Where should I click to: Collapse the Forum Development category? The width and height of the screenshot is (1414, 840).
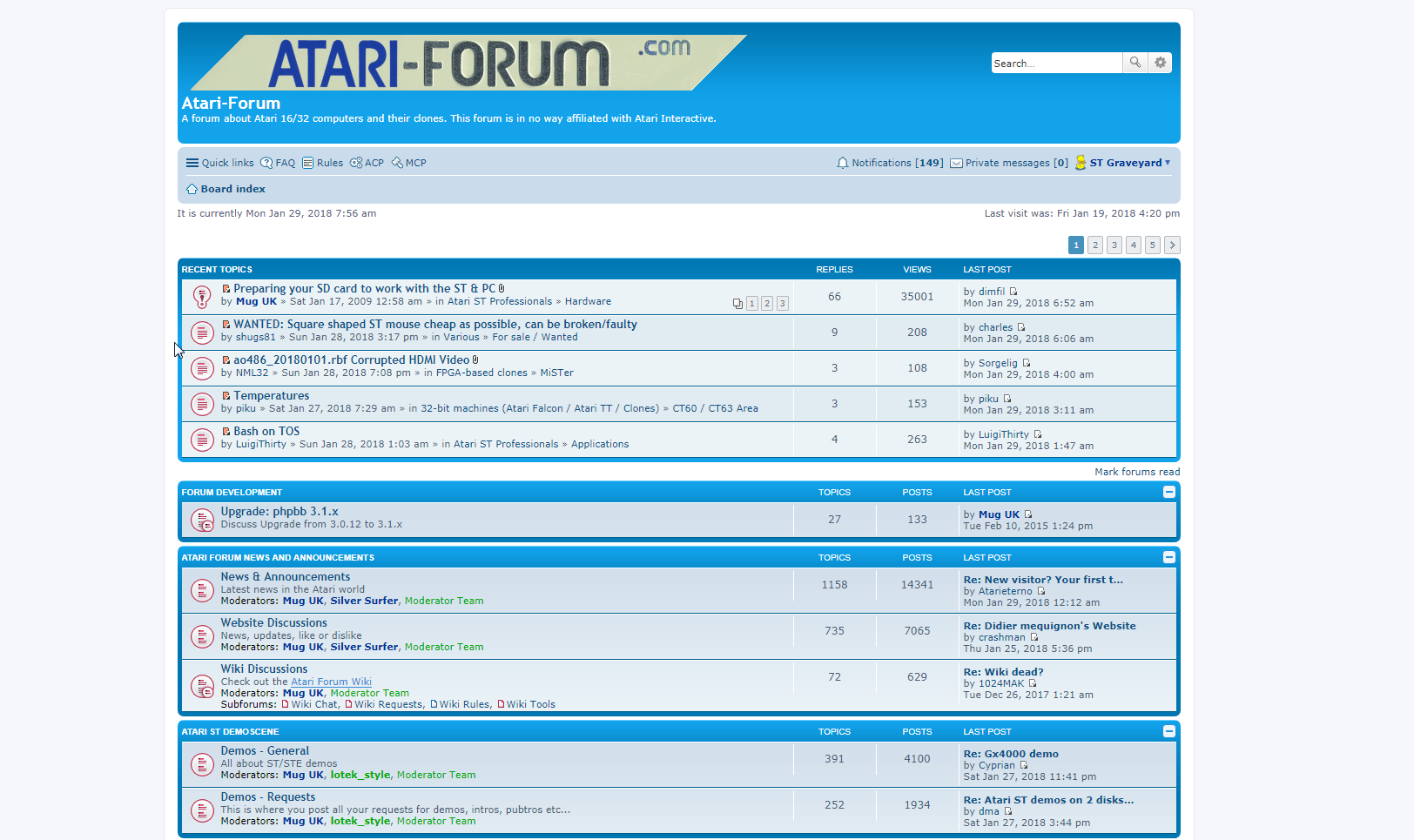[x=1168, y=492]
